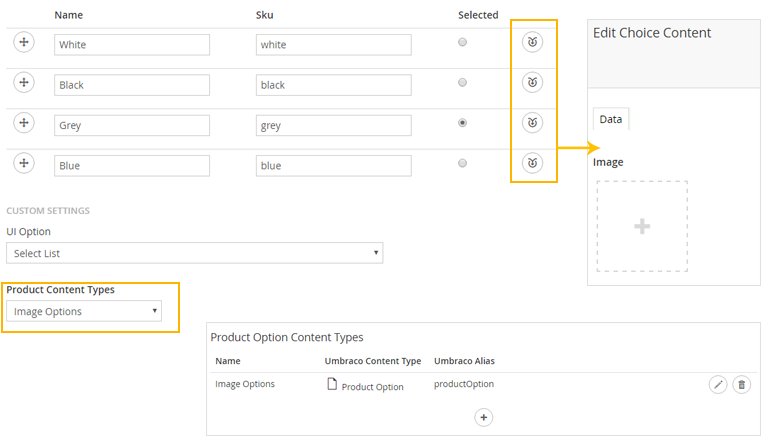The width and height of the screenshot is (770, 440).
Task: Click the move handle for the Black row
Action: click(24, 82)
